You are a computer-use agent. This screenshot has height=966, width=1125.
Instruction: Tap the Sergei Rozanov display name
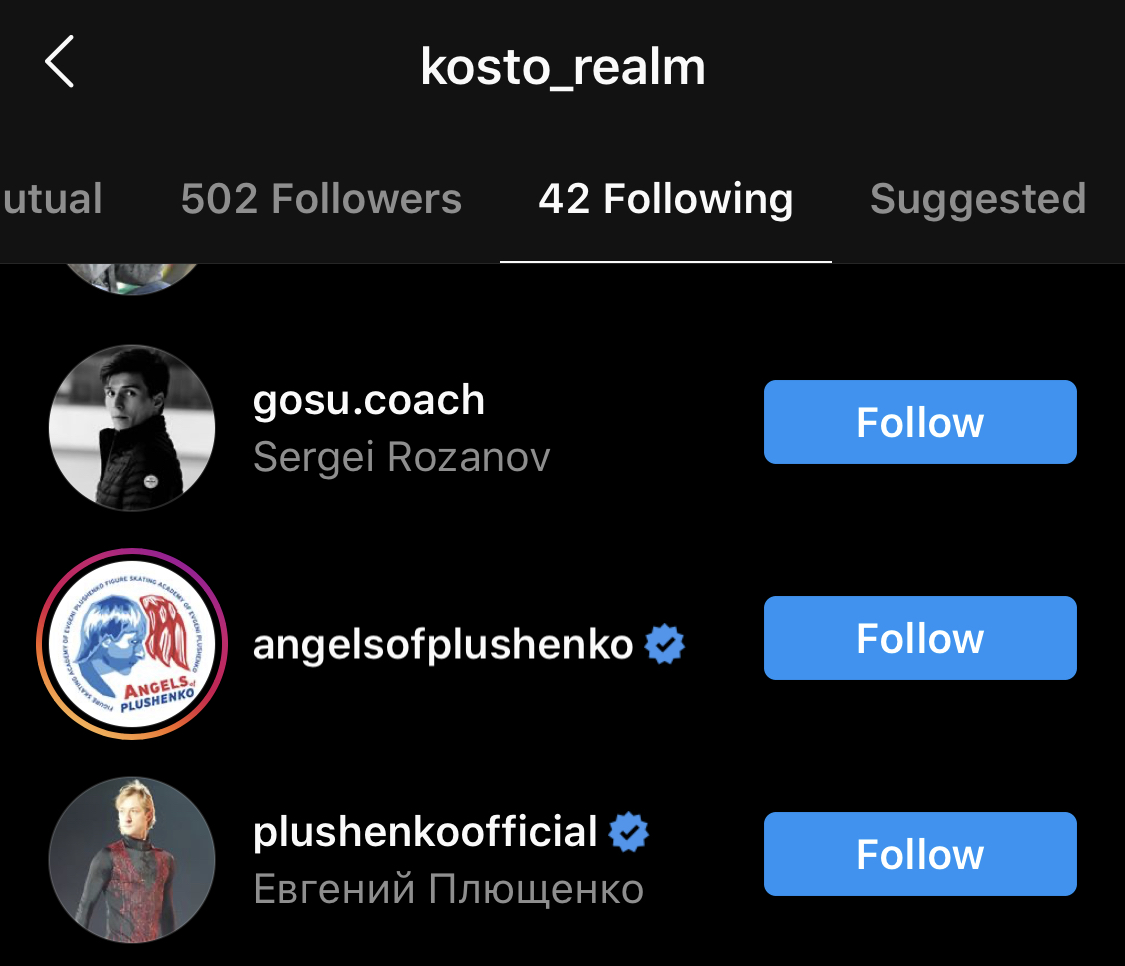point(401,457)
